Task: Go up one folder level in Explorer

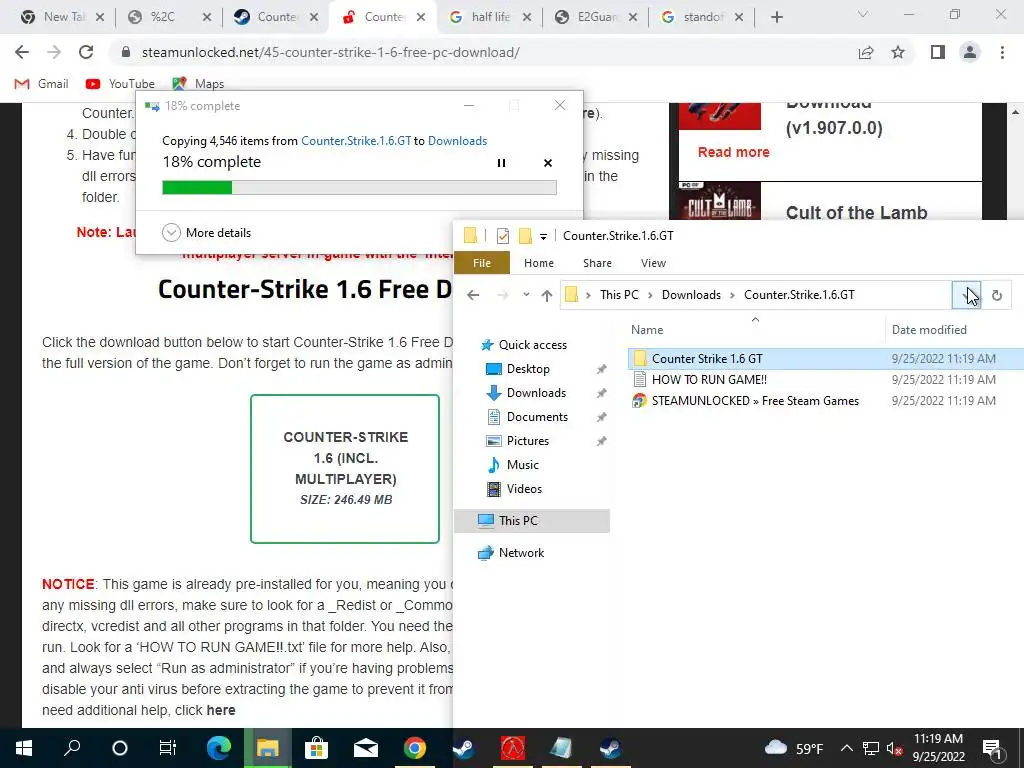Action: coord(547,295)
